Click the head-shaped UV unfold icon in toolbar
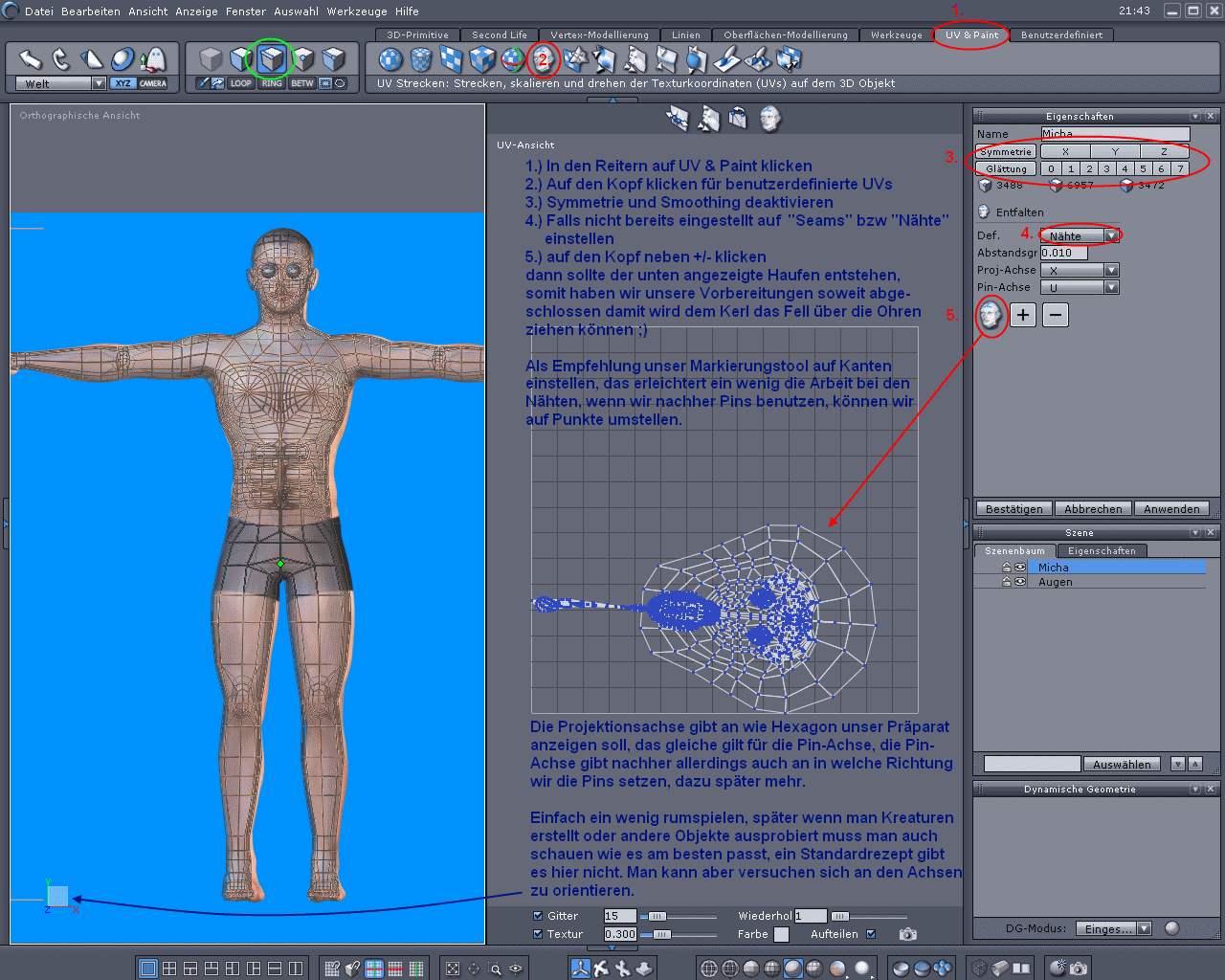The width and height of the screenshot is (1225, 980). [x=543, y=59]
